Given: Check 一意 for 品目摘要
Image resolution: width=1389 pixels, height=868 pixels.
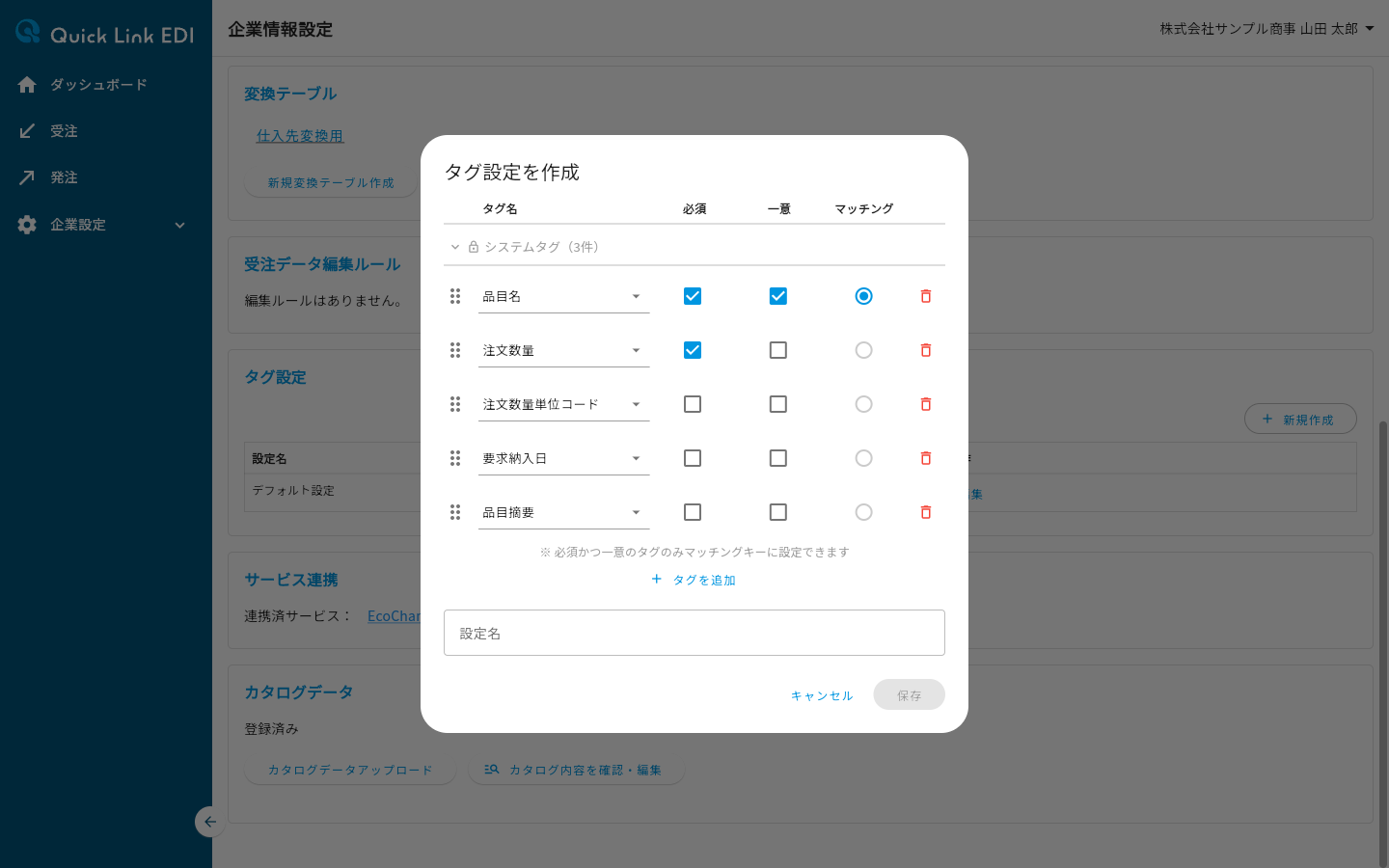Looking at the screenshot, I should point(778,512).
